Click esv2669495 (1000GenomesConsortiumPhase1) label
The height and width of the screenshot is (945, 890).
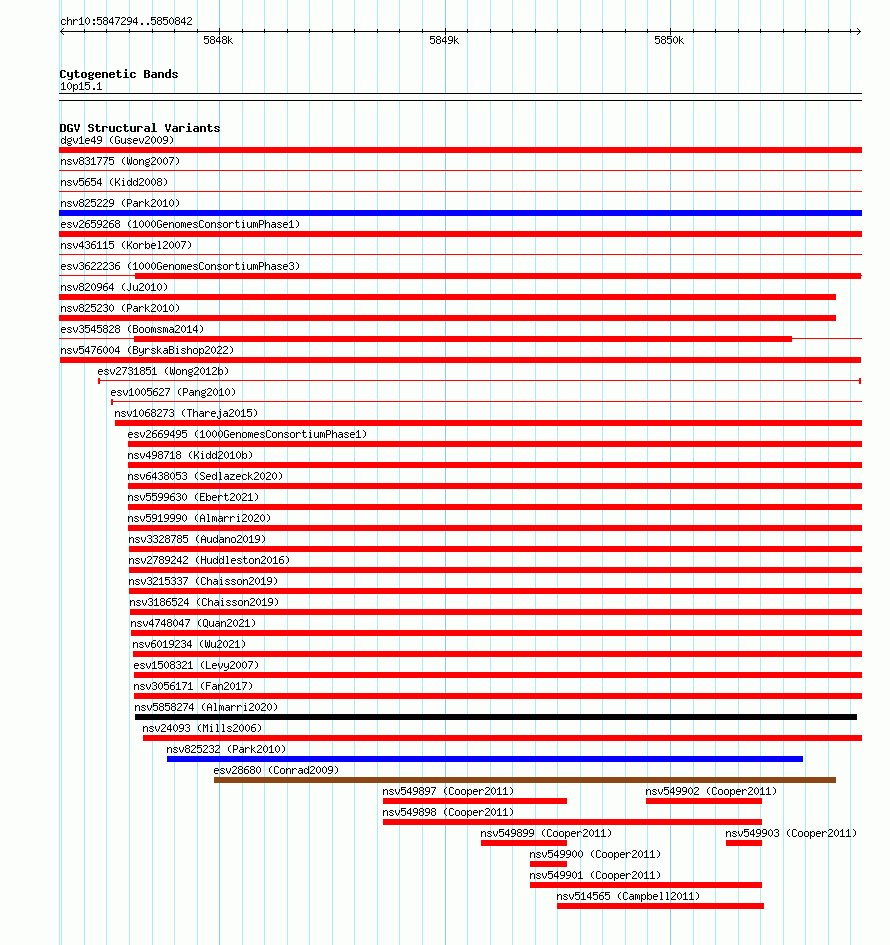point(247,435)
